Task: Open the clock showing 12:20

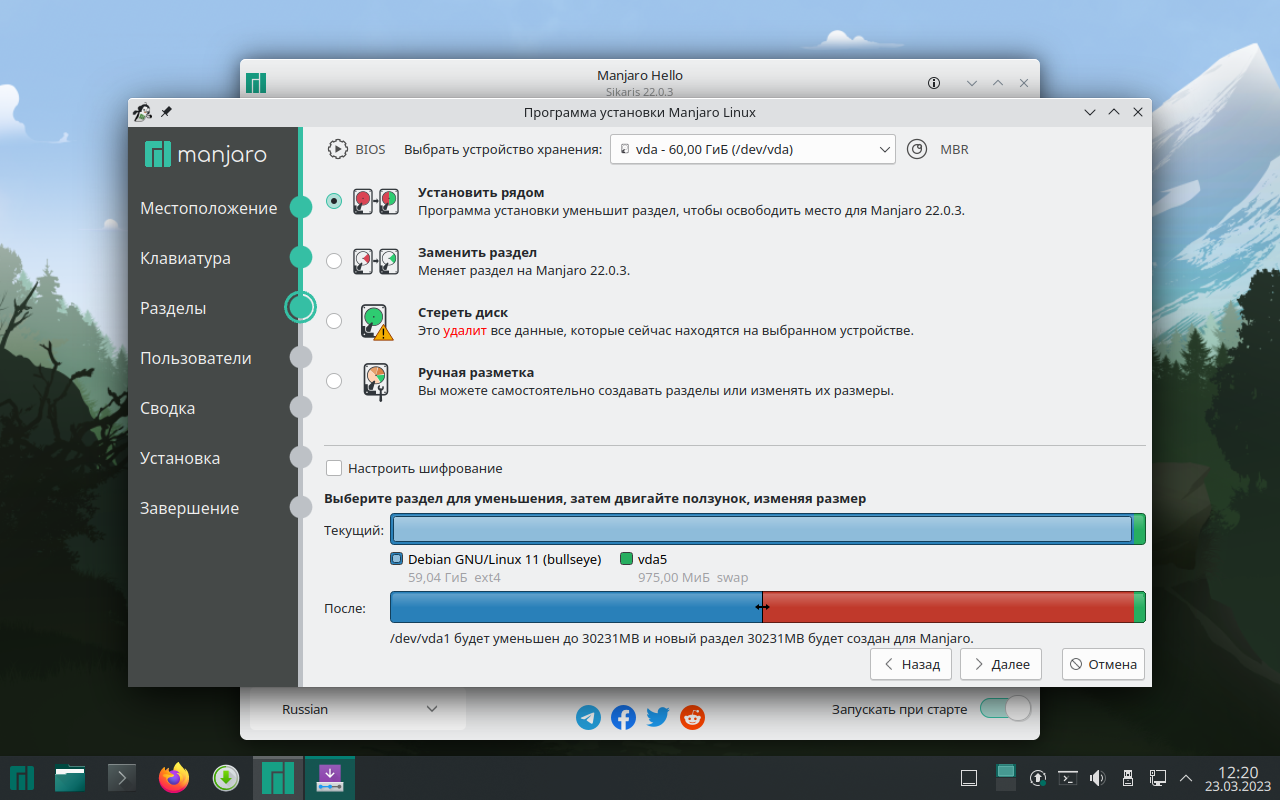Action: pyautogui.click(x=1238, y=778)
